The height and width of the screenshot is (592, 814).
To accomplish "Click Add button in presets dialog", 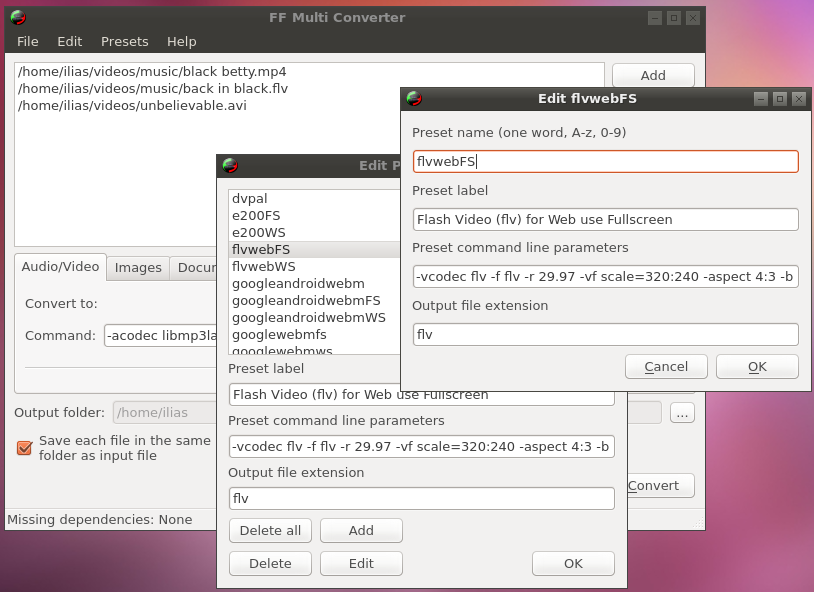I will coord(361,531).
